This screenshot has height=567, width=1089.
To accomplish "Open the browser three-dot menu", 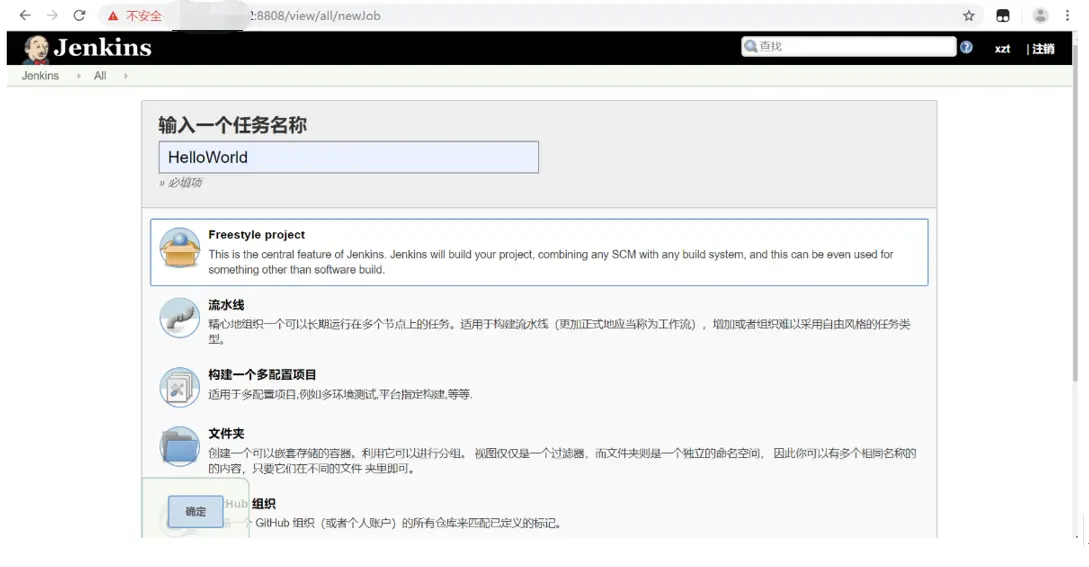I will coord(1067,15).
